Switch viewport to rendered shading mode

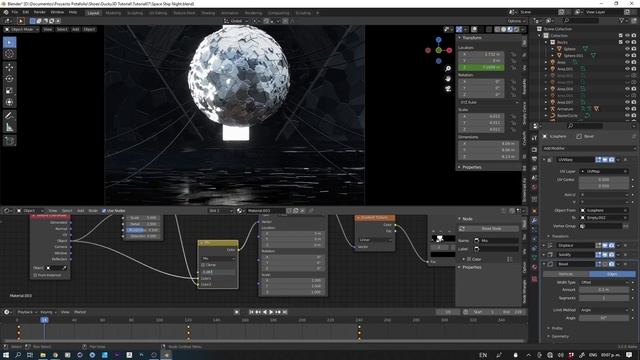coord(516,29)
